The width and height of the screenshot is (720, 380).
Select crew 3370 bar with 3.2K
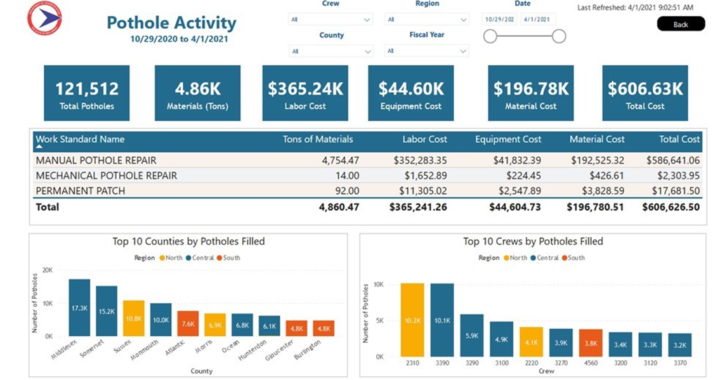point(680,345)
